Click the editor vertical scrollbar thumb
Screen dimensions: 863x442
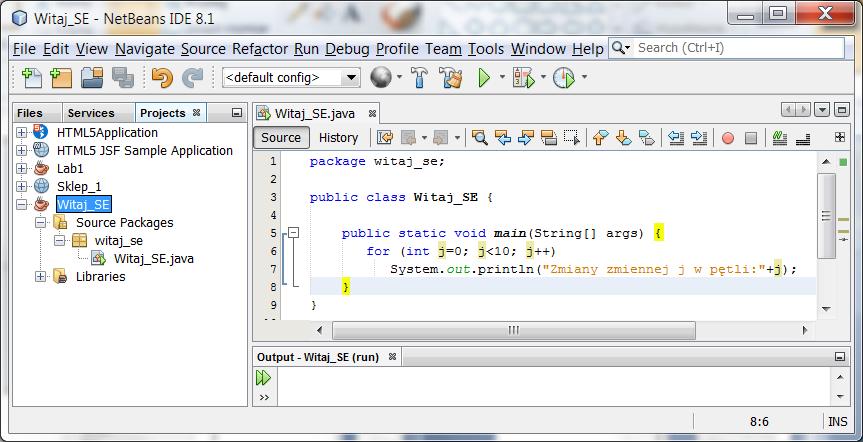click(826, 216)
